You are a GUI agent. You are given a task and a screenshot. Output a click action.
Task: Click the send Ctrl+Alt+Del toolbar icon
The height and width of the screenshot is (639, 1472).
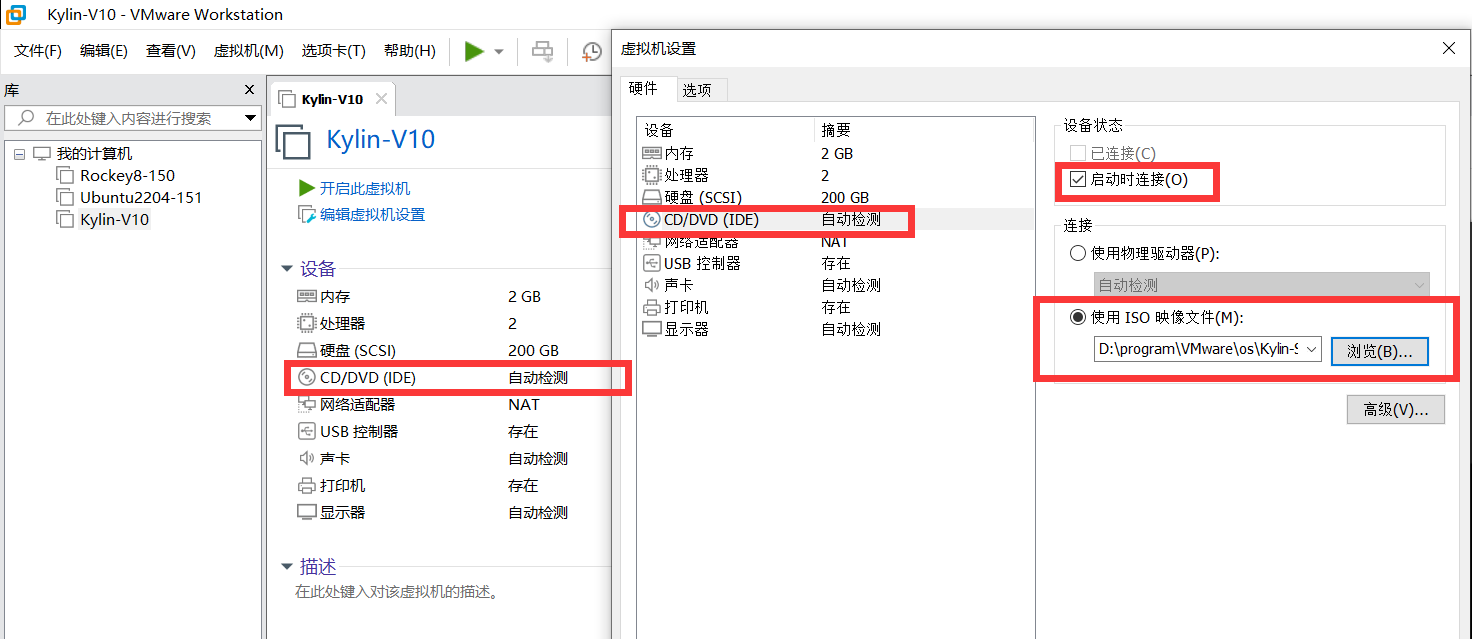[x=542, y=51]
